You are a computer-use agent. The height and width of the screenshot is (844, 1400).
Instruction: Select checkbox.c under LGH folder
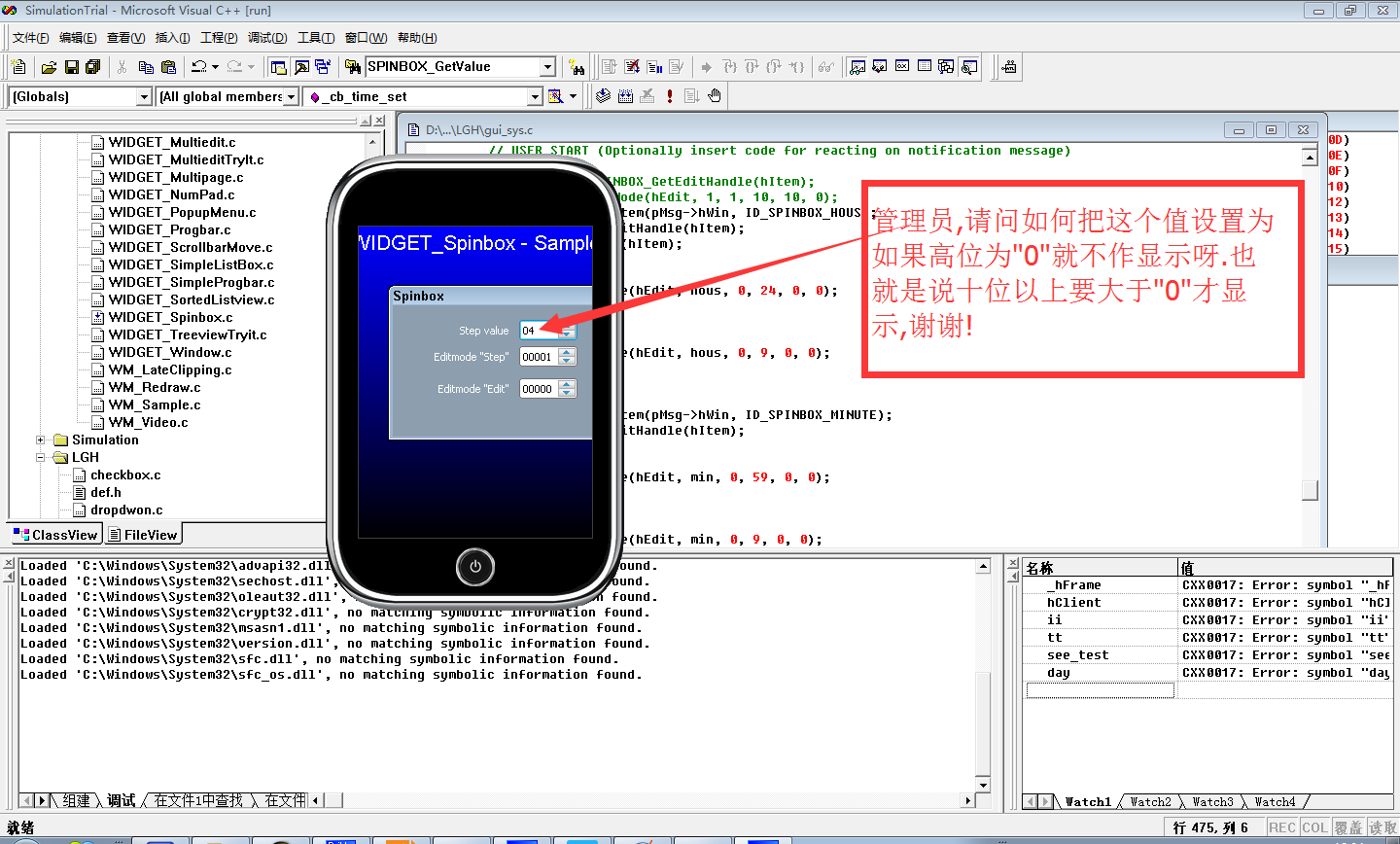(x=125, y=475)
